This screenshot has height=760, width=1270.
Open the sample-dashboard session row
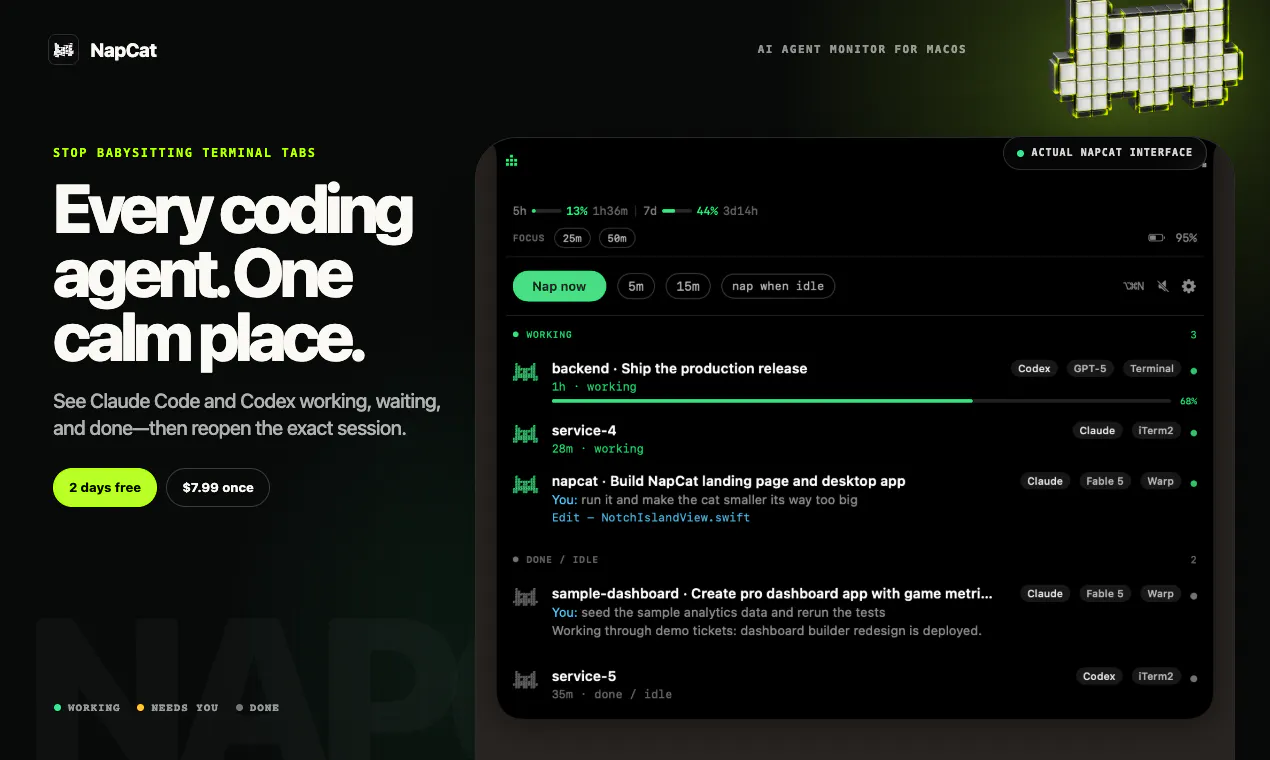coord(854,612)
